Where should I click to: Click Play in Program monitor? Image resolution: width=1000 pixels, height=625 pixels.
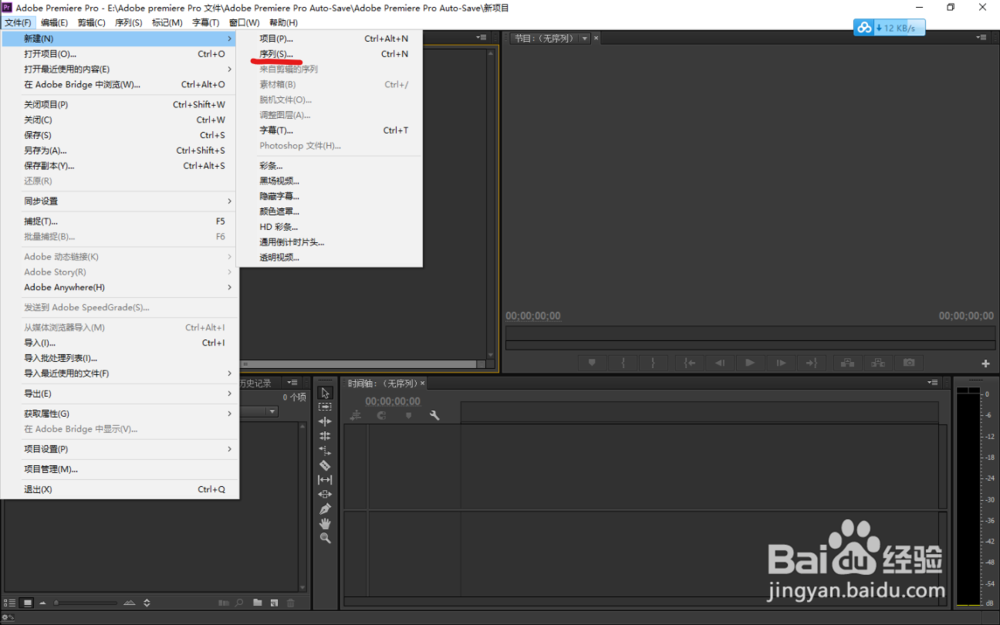tap(750, 363)
